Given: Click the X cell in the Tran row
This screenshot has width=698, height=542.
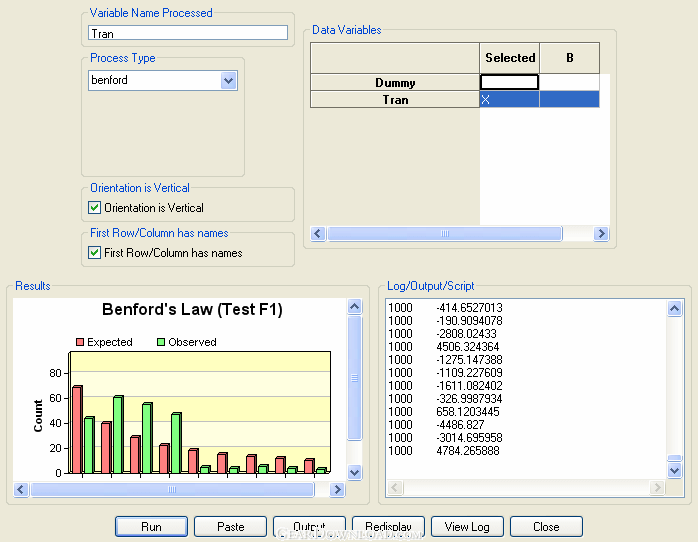Looking at the screenshot, I should click(x=509, y=100).
